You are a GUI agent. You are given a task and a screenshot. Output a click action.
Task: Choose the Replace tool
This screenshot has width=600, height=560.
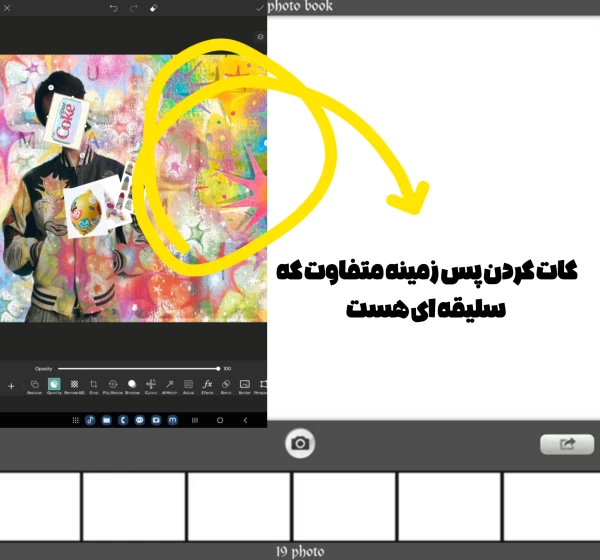34,386
